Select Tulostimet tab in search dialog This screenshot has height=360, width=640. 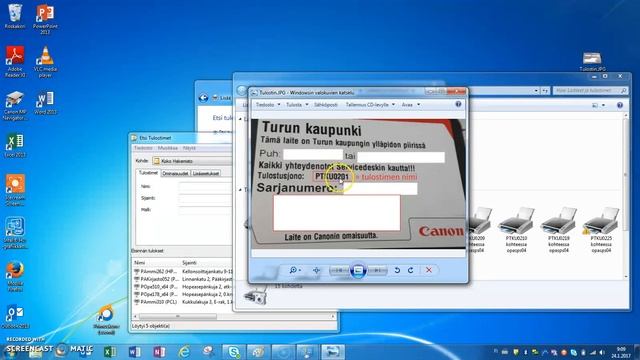click(148, 173)
